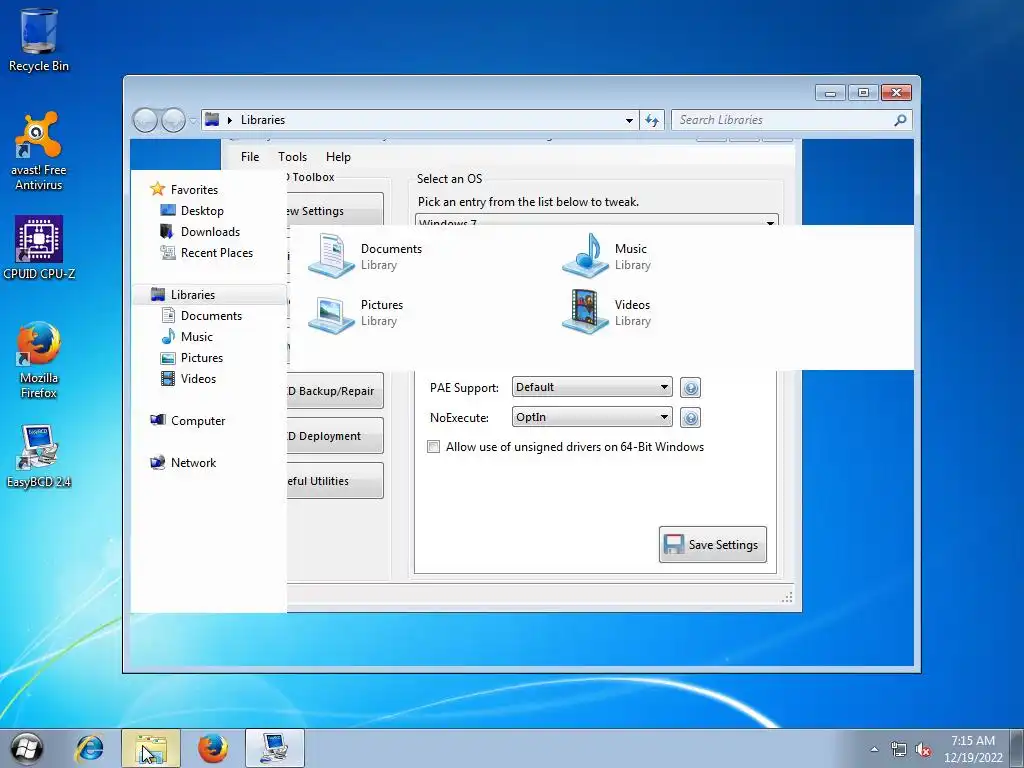
Task: Click the taskbar clock showing 7:15 AM
Action: 973,749
